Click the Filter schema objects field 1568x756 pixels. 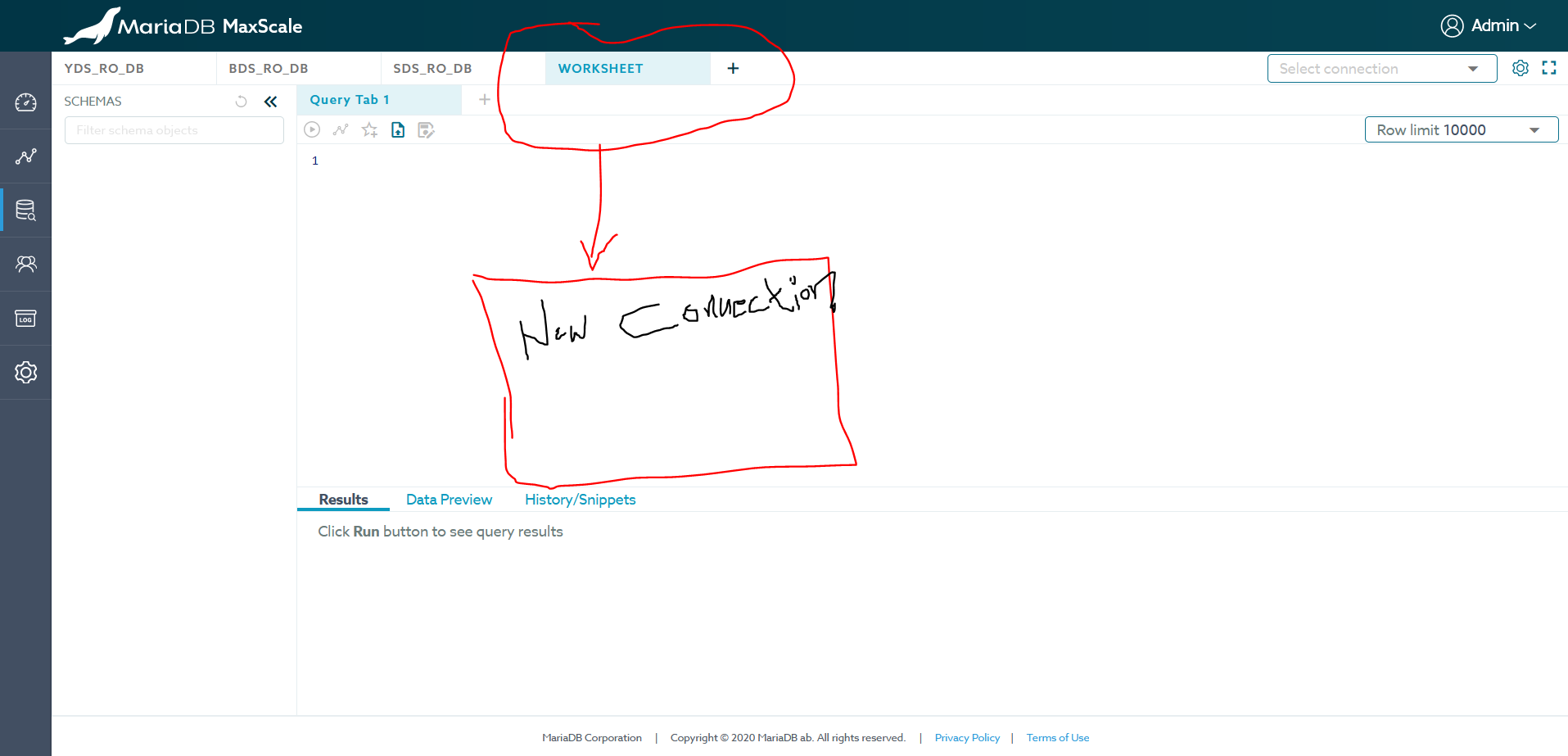174,130
